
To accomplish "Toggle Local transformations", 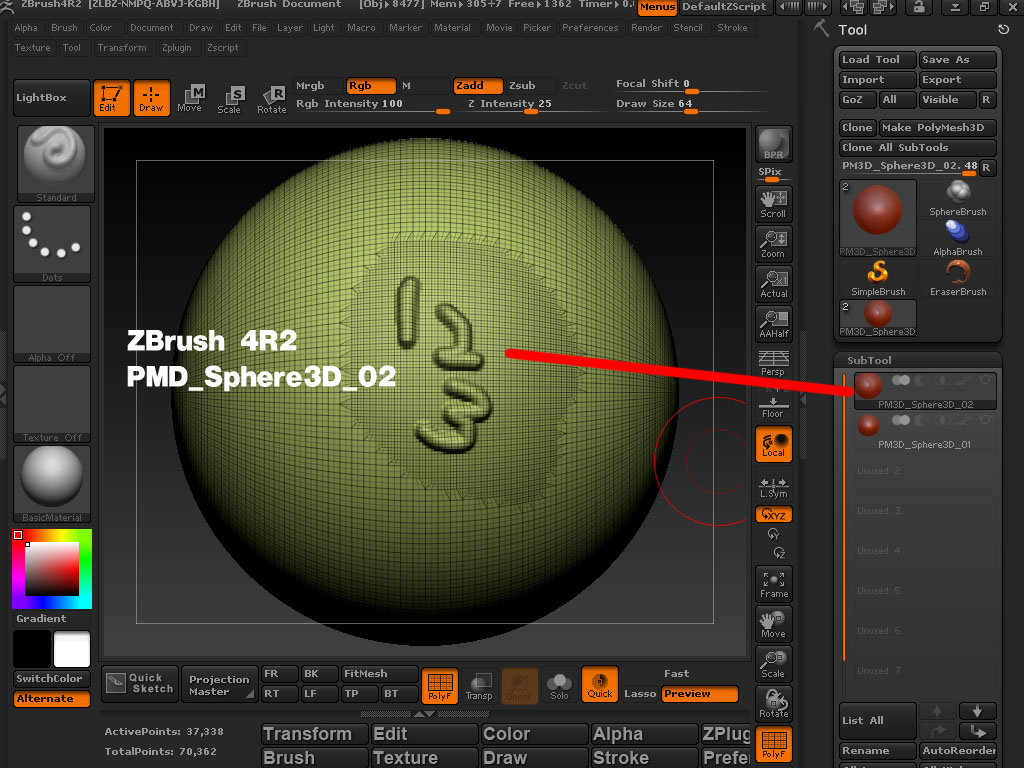I will [774, 444].
